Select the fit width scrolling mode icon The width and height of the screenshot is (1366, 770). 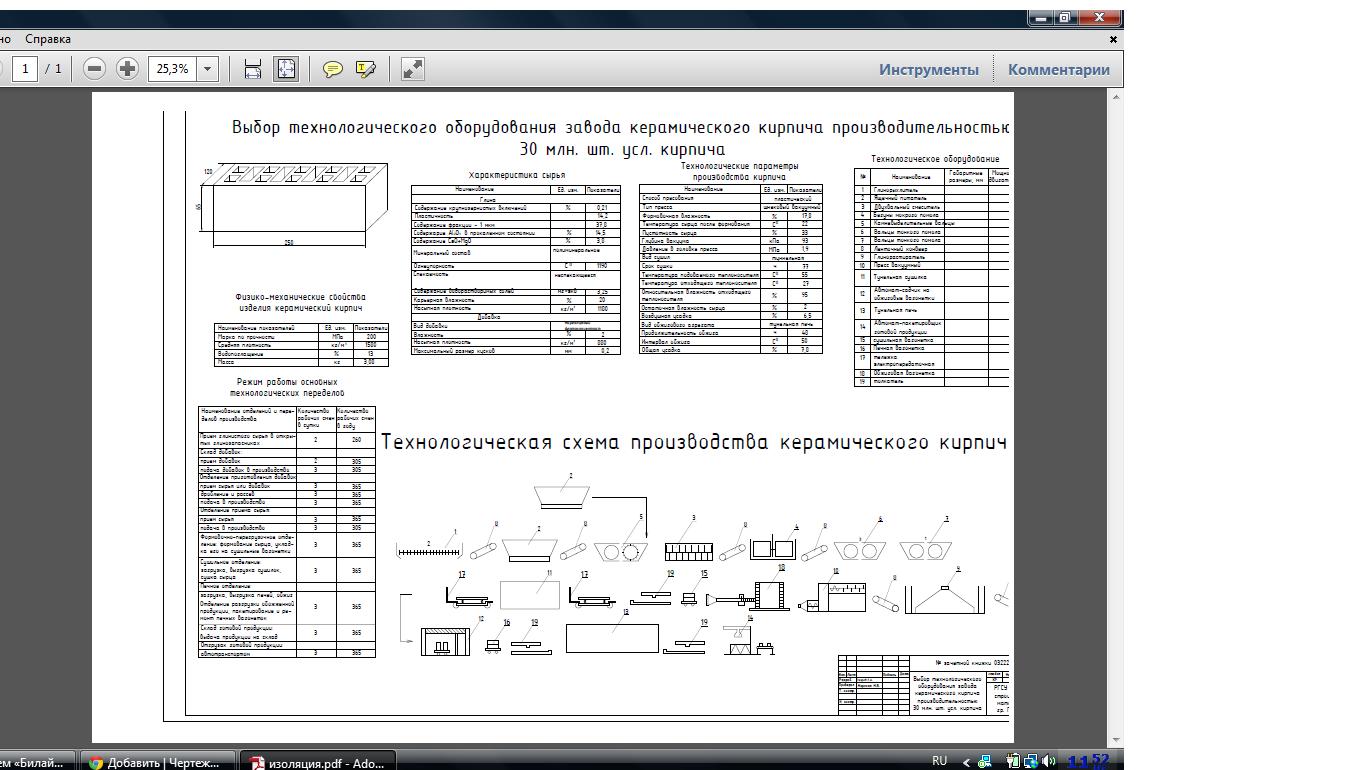point(253,68)
